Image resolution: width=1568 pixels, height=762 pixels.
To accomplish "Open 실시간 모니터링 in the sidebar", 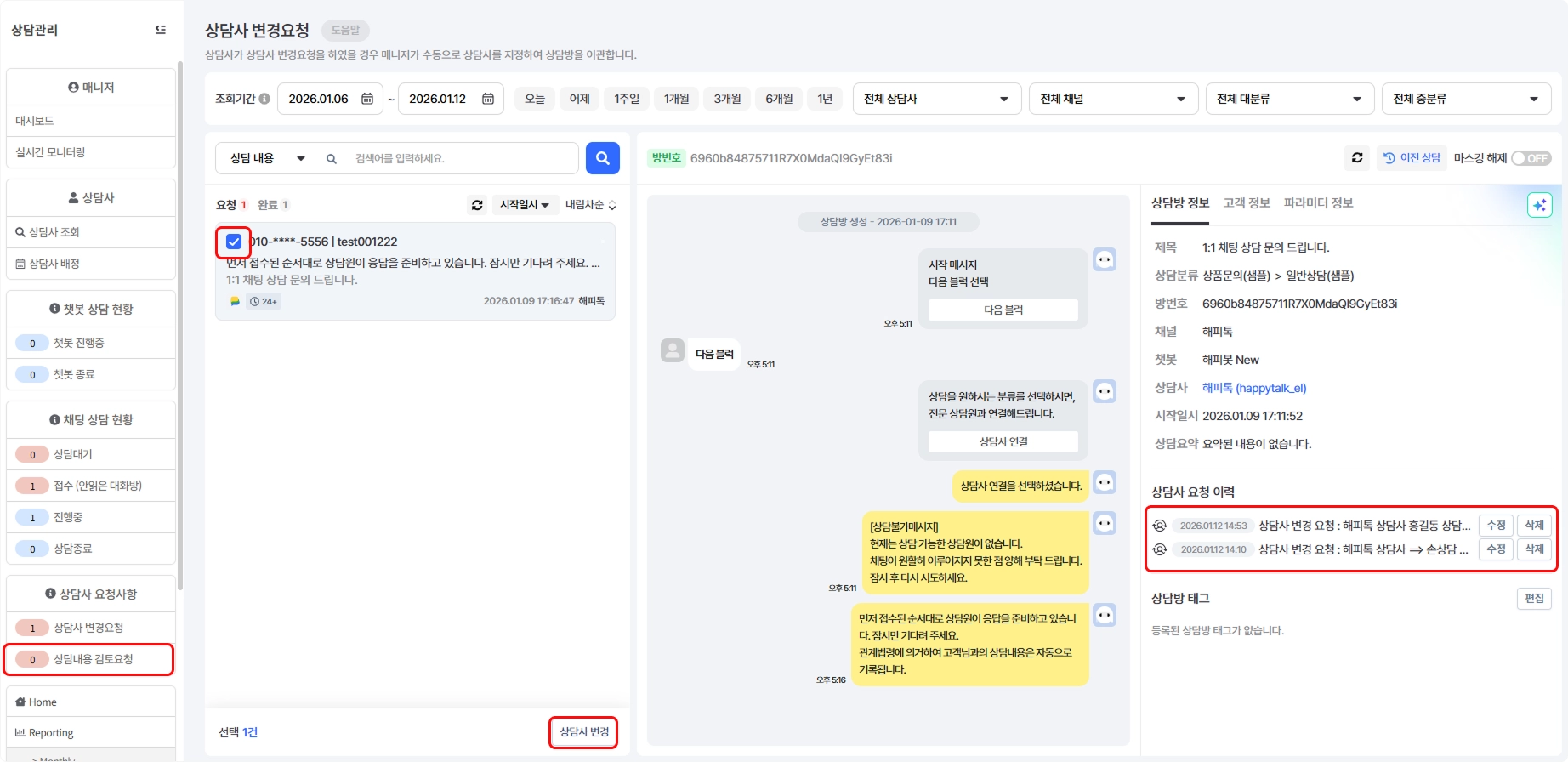I will coord(91,152).
